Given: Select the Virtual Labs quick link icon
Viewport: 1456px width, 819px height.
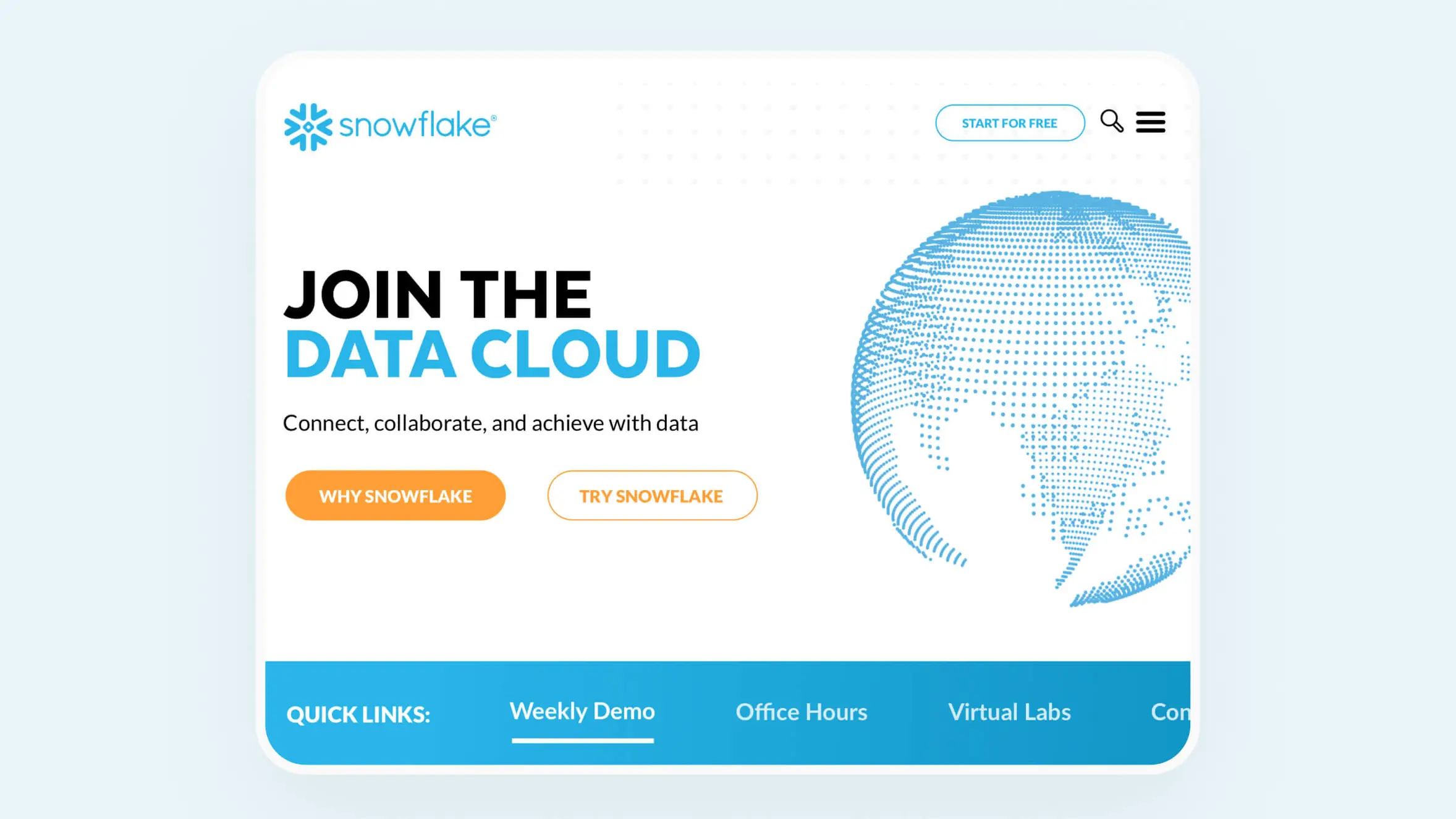Looking at the screenshot, I should click(x=1009, y=711).
